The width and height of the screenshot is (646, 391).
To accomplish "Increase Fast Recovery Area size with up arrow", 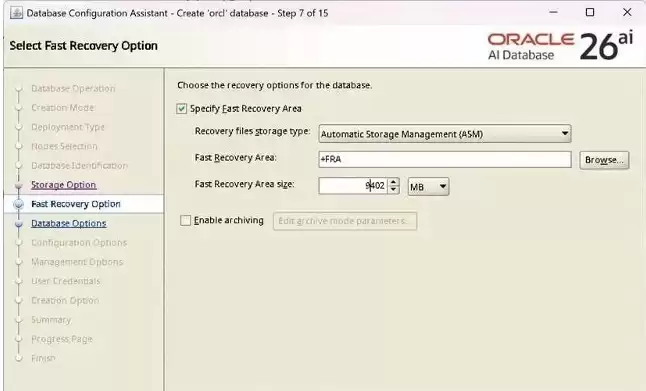I will [393, 182].
